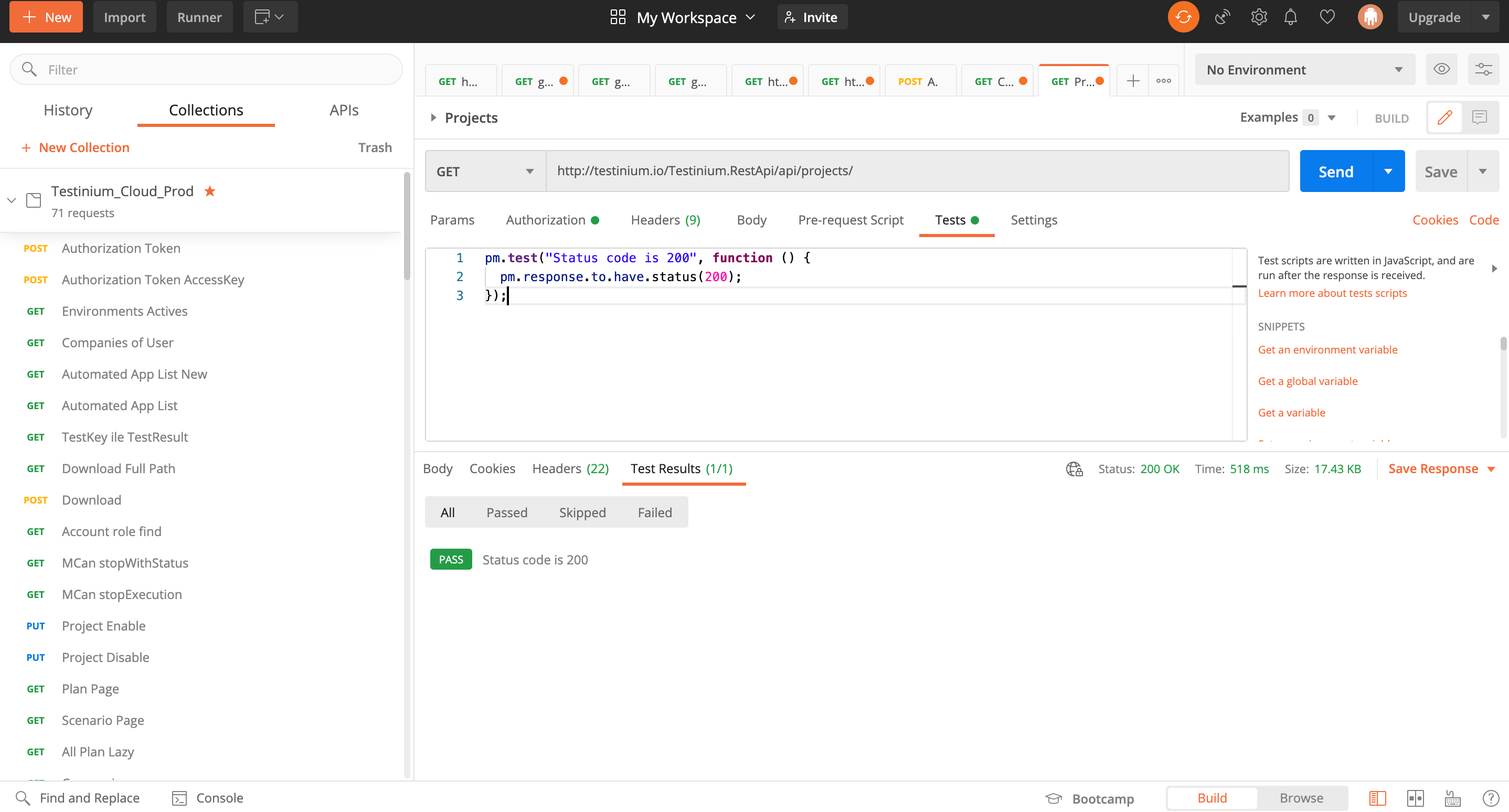Open the capture requests satellite icon

click(x=1222, y=17)
